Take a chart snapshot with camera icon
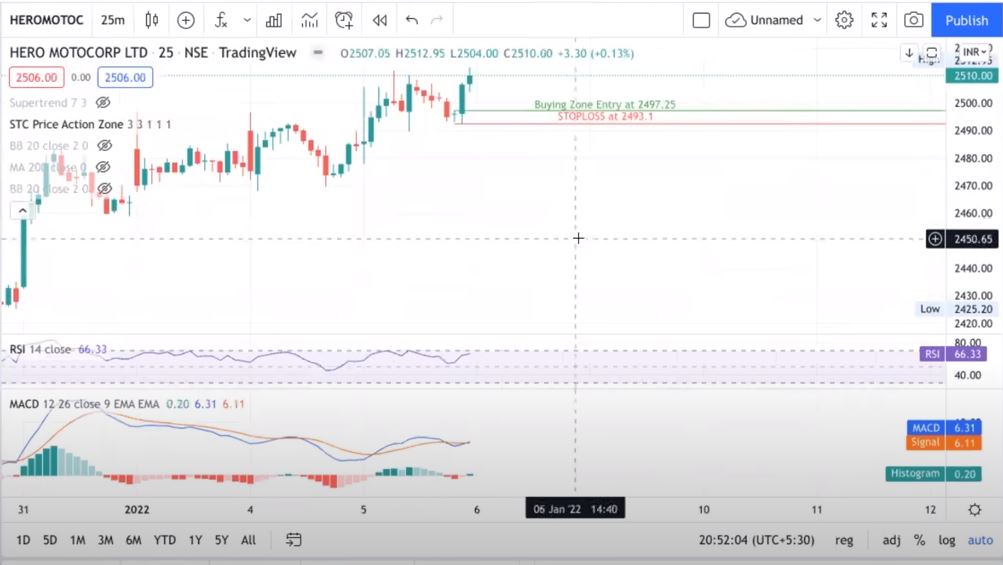The height and width of the screenshot is (565, 1003). [913, 20]
